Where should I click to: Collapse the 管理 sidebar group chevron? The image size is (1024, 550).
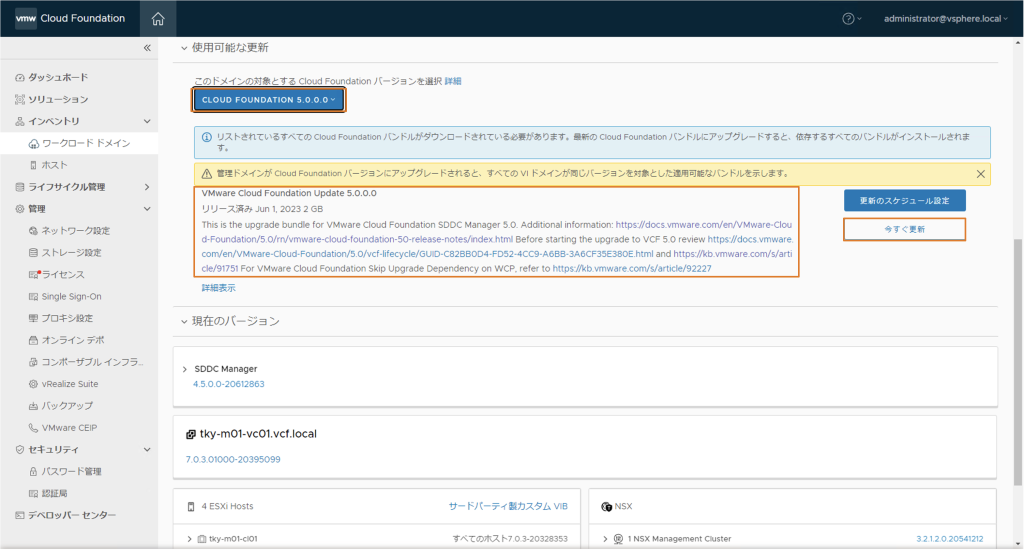click(147, 209)
